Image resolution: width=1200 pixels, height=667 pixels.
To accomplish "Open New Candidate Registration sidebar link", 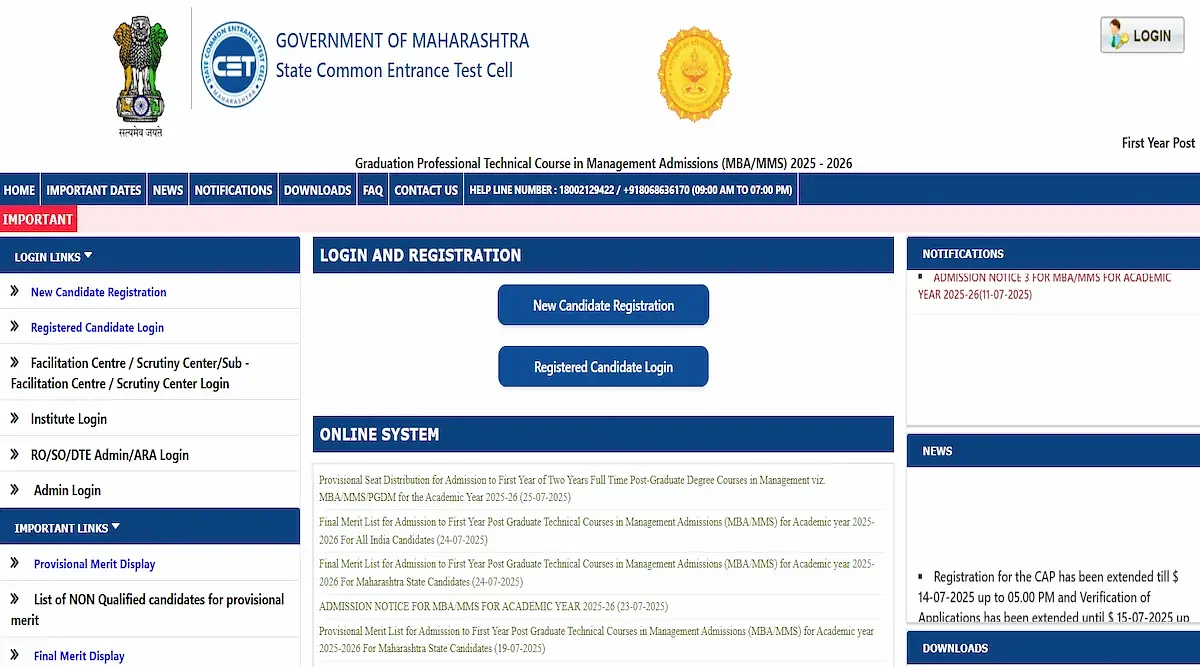I will click(98, 292).
